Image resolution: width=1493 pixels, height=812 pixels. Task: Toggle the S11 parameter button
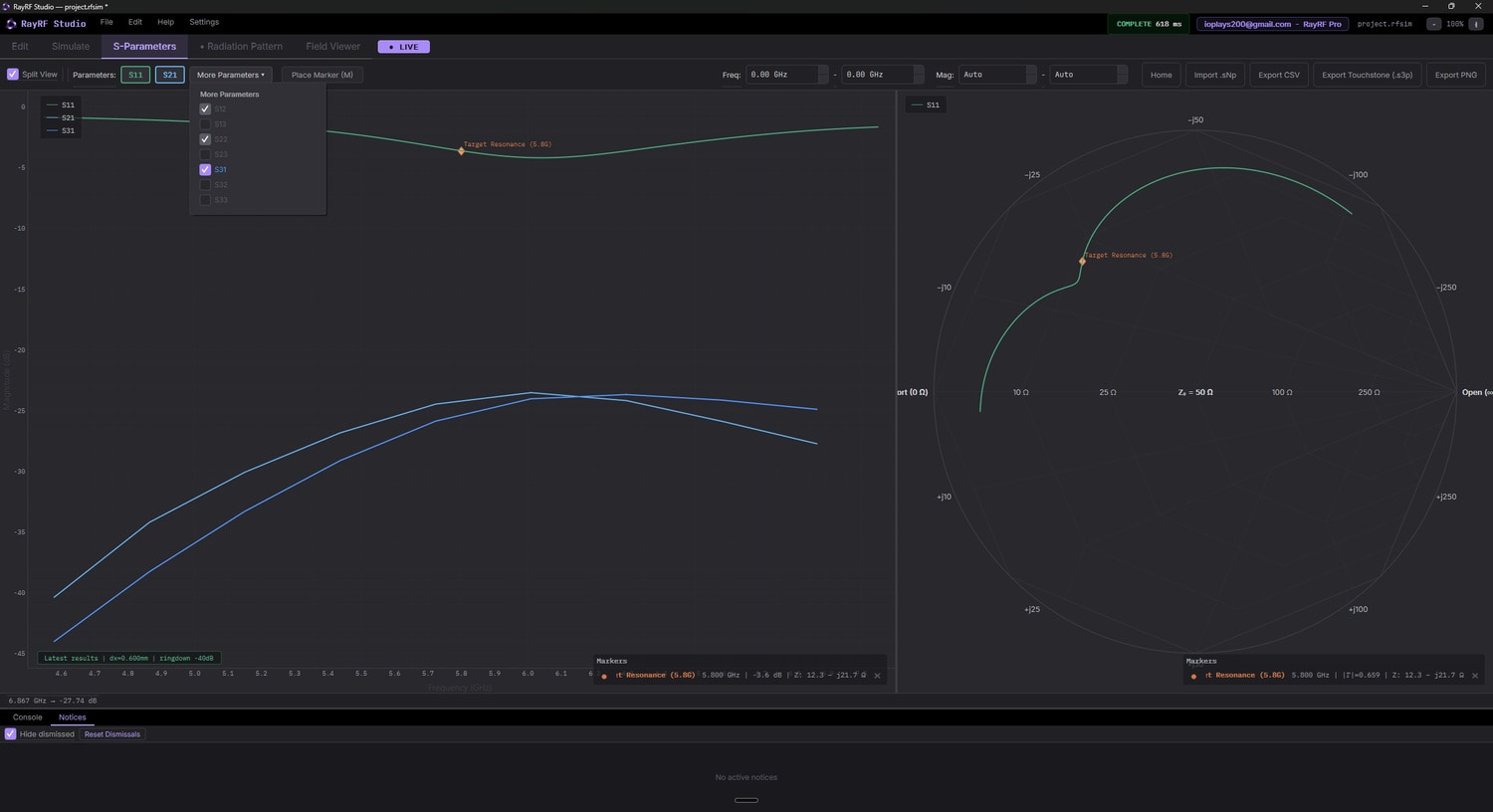[x=135, y=75]
